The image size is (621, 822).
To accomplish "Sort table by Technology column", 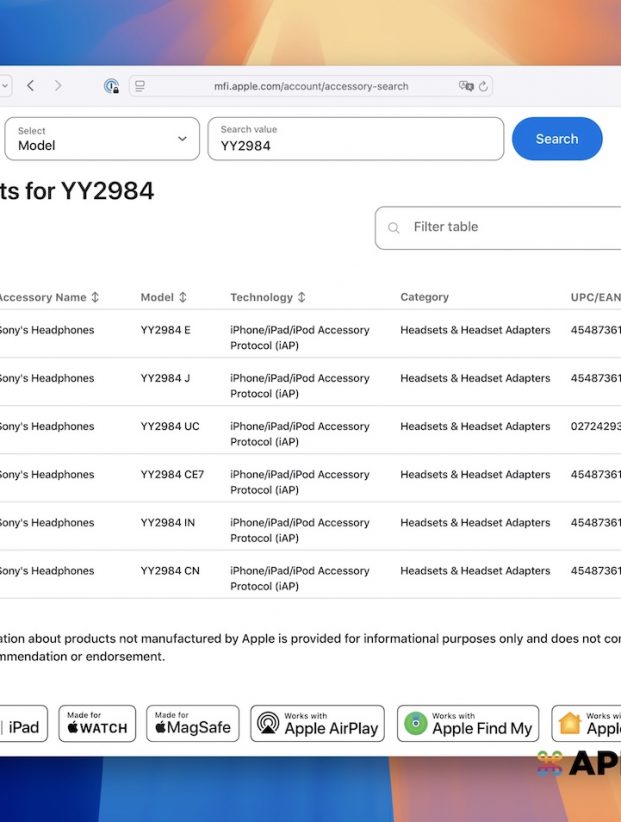I will (x=301, y=297).
